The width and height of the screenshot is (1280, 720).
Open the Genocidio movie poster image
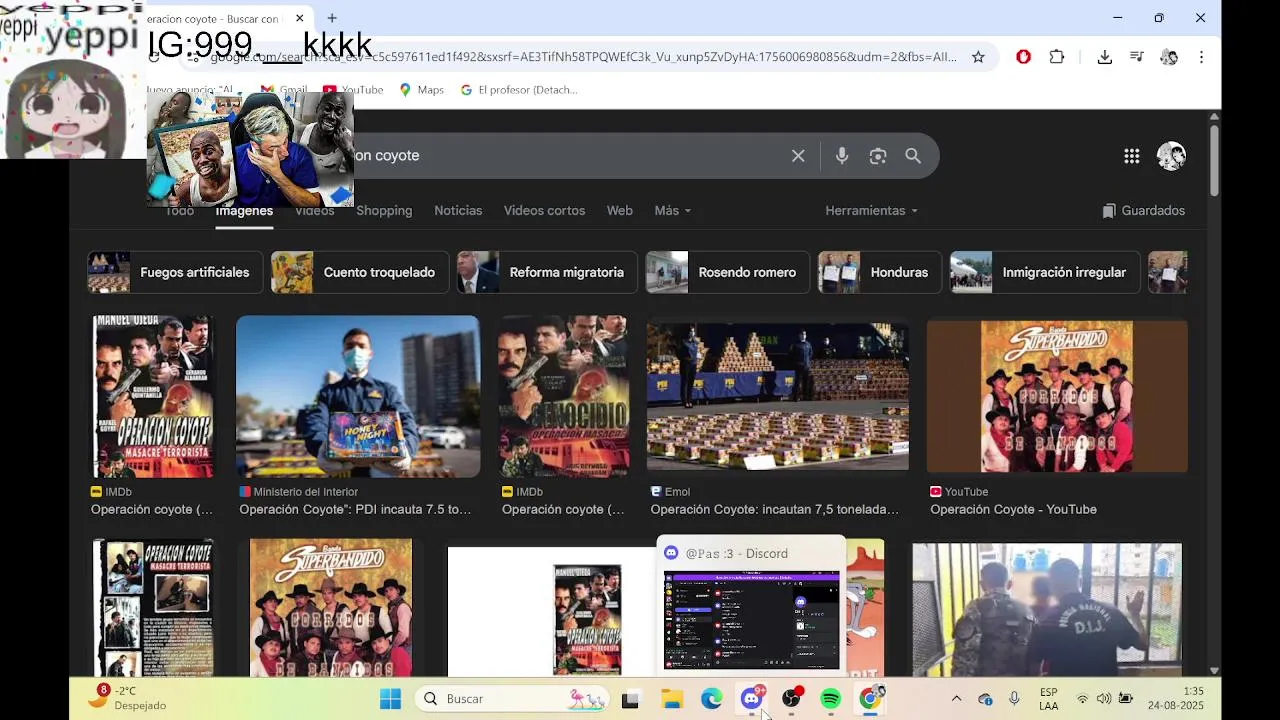coord(564,396)
